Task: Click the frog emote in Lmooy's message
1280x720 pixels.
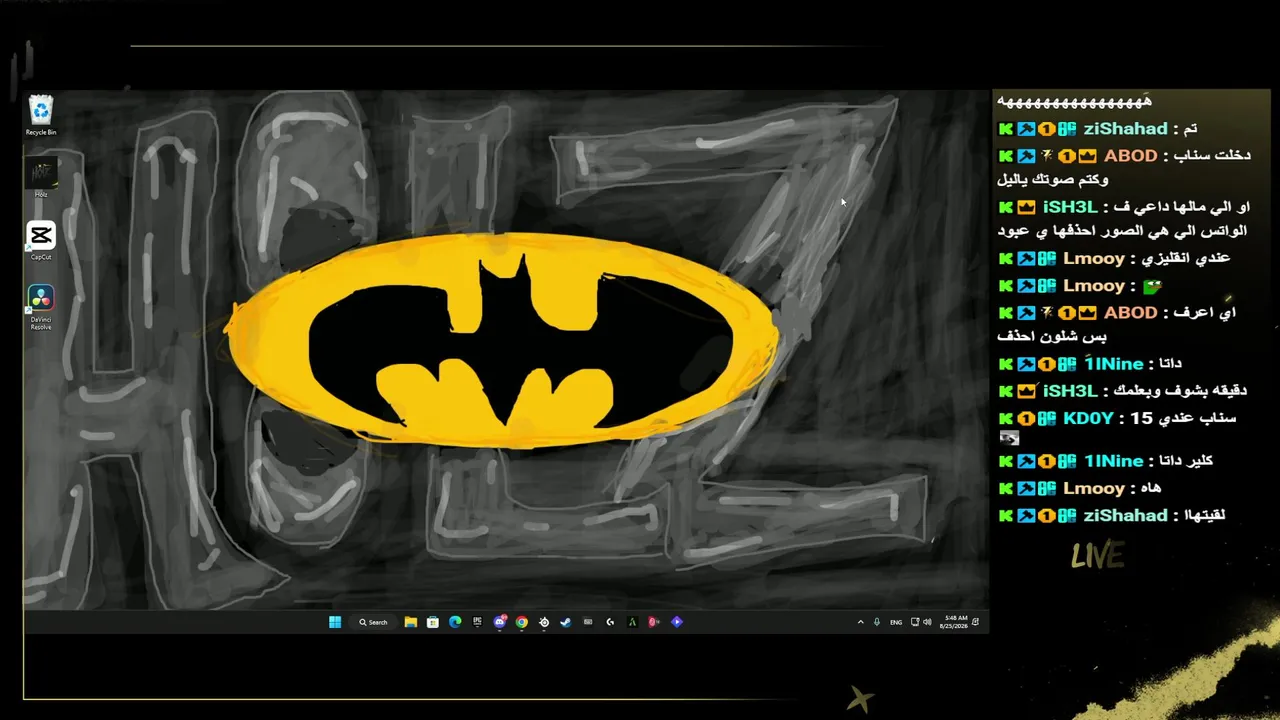Action: (1152, 286)
